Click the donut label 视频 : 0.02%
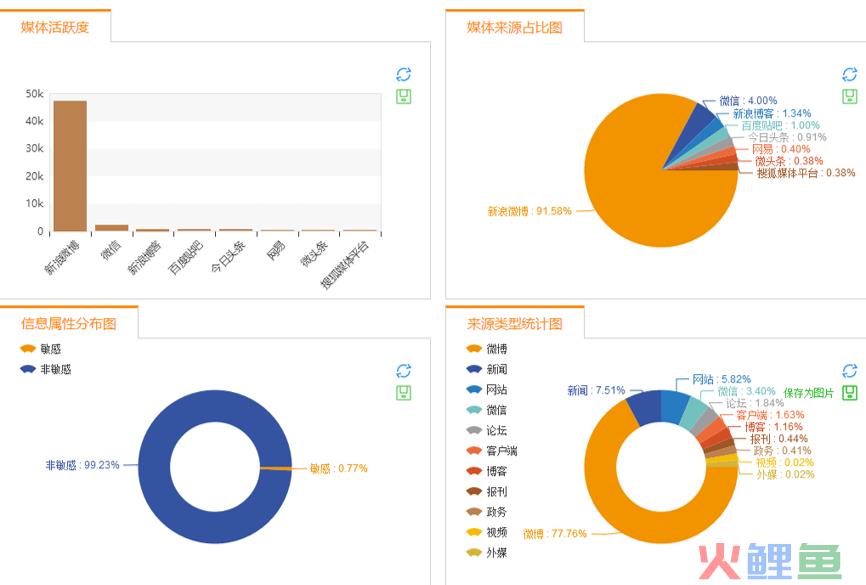The height and width of the screenshot is (585, 866). (x=785, y=462)
